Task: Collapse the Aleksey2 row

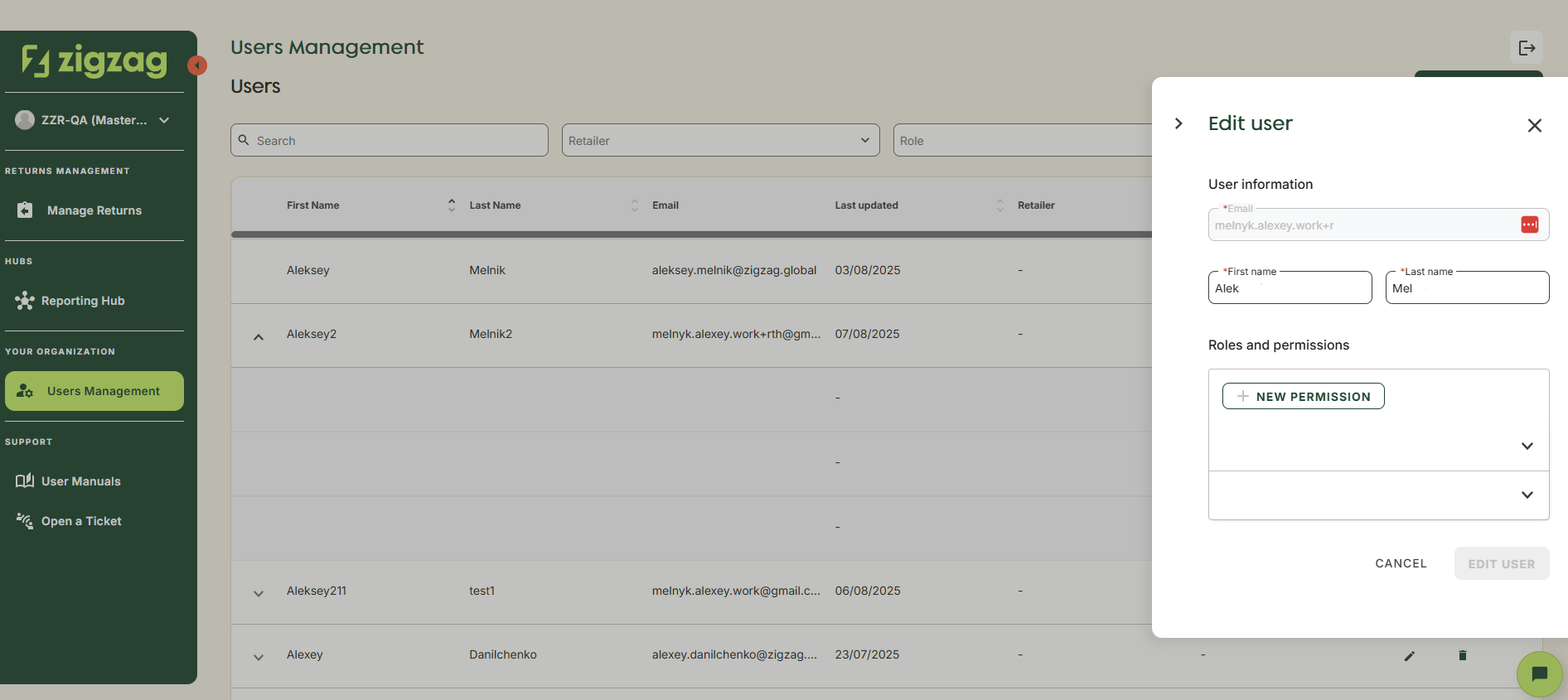Action: pyautogui.click(x=259, y=336)
